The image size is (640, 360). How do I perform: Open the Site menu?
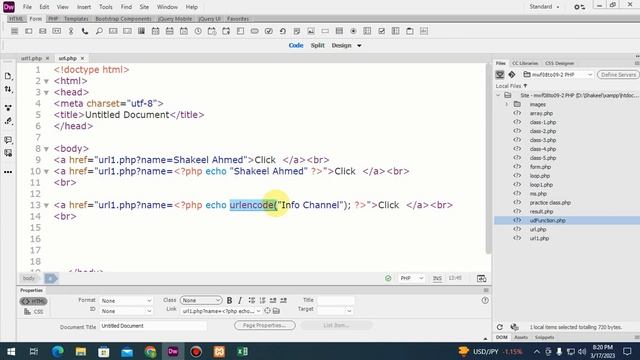(x=144, y=7)
